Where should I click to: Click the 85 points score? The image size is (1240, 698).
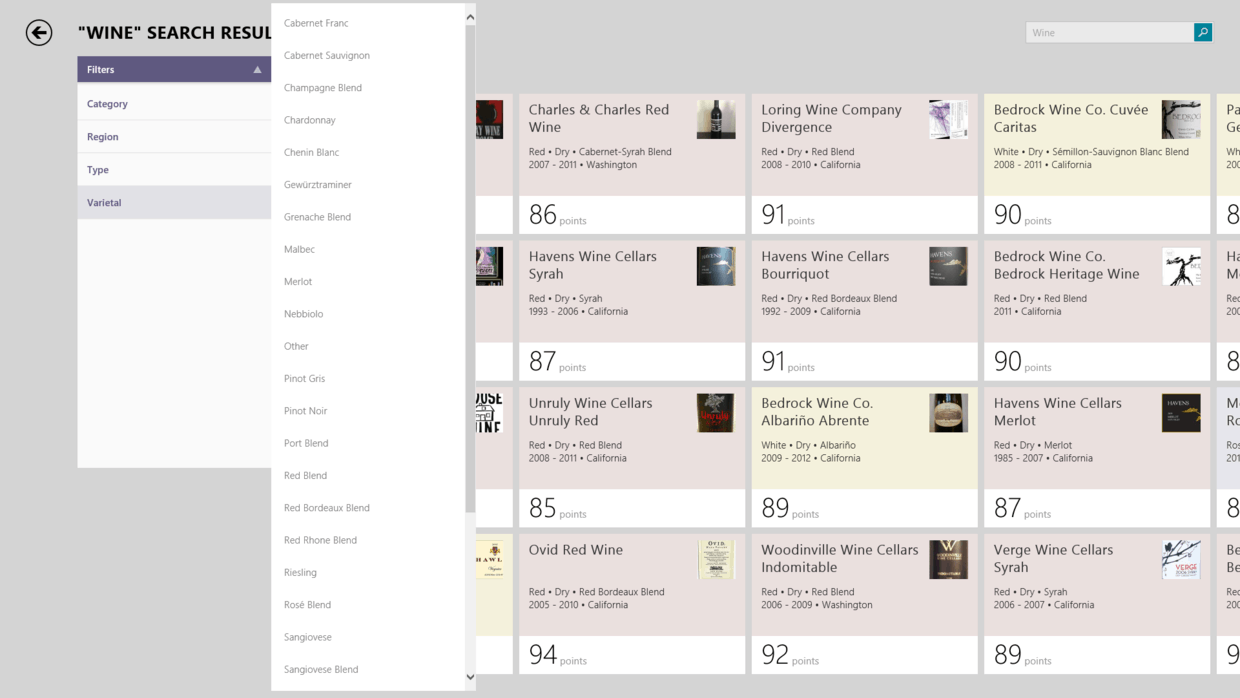pyautogui.click(x=557, y=508)
